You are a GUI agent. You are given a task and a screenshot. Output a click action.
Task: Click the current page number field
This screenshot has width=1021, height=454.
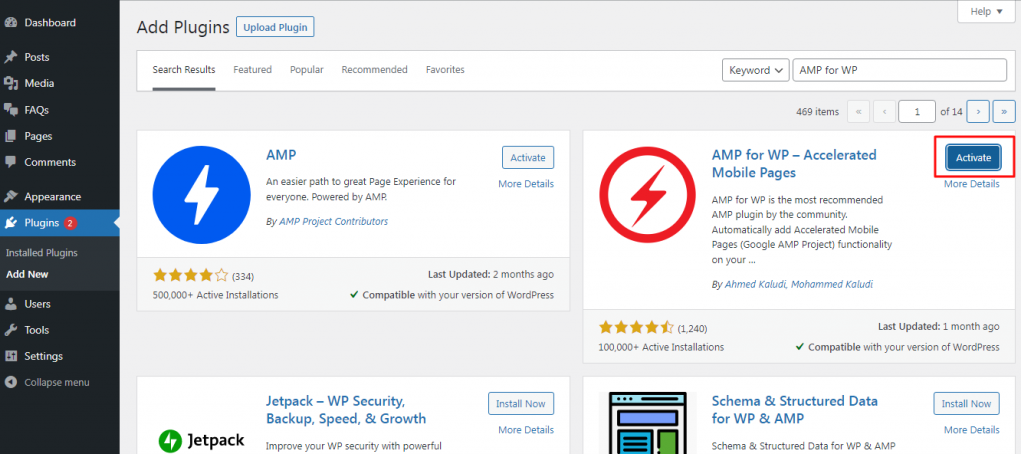(917, 111)
